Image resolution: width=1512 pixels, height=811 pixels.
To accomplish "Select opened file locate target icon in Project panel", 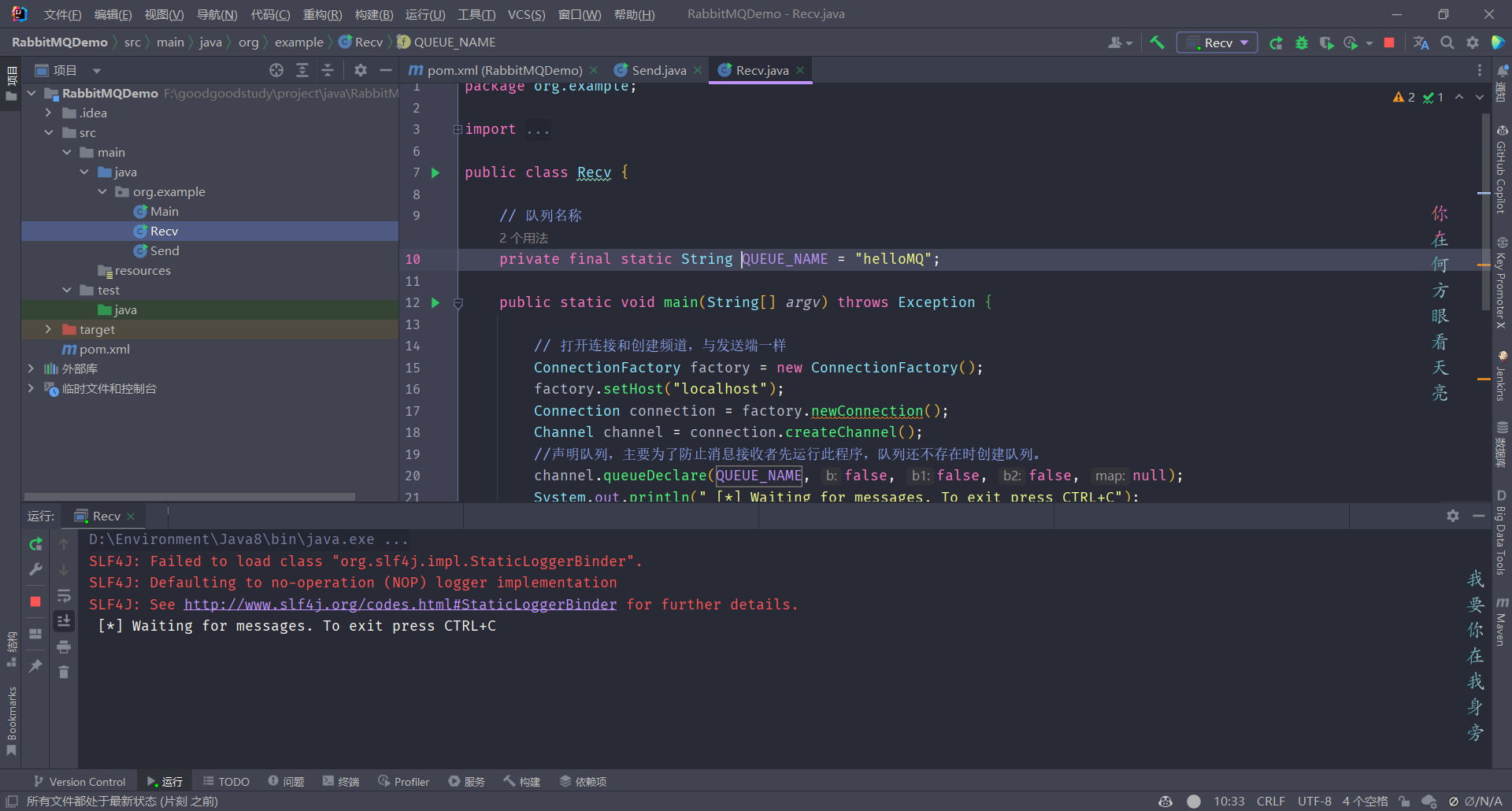I will tap(276, 70).
